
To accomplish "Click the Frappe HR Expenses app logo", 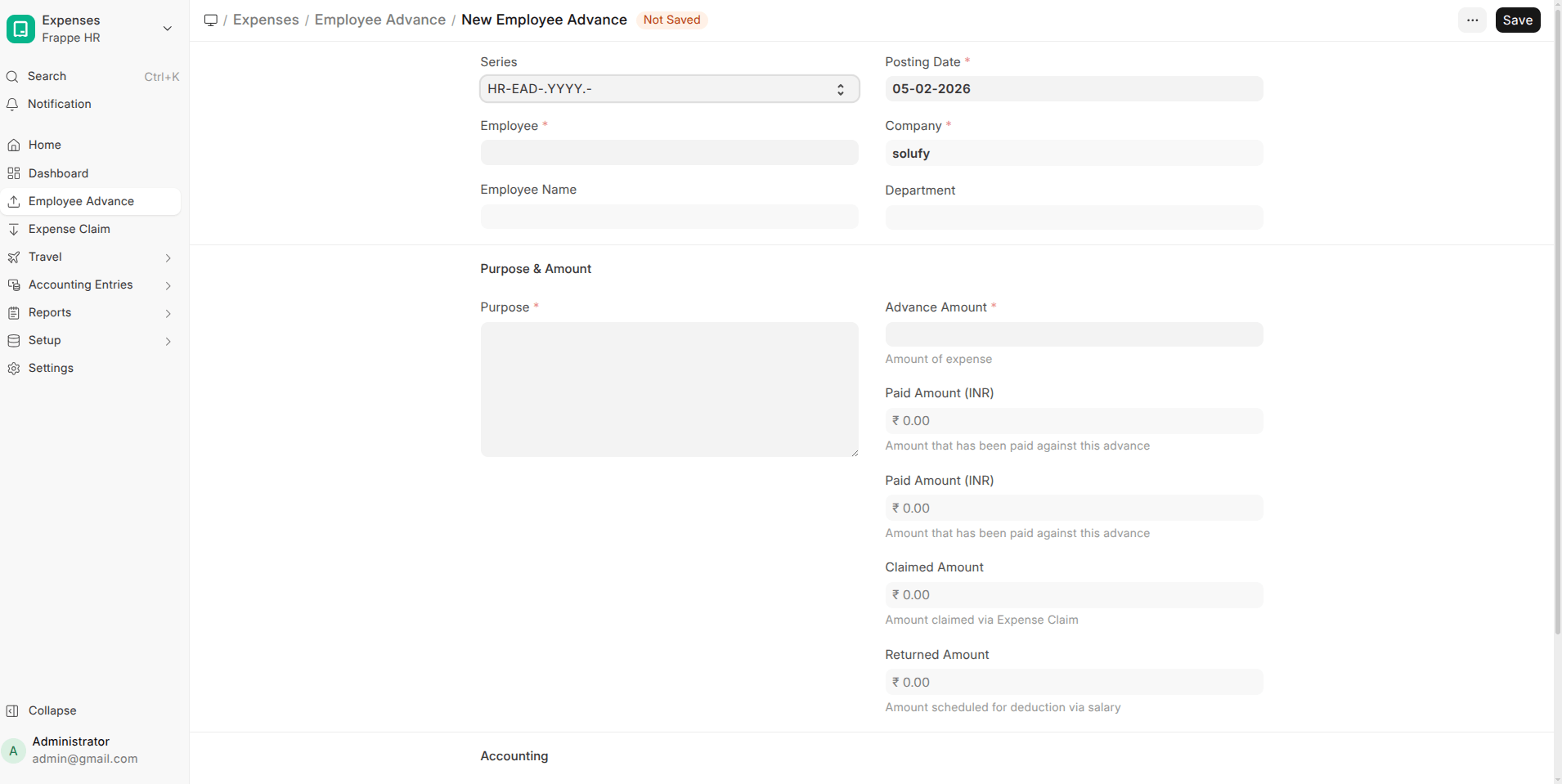I will [x=20, y=29].
